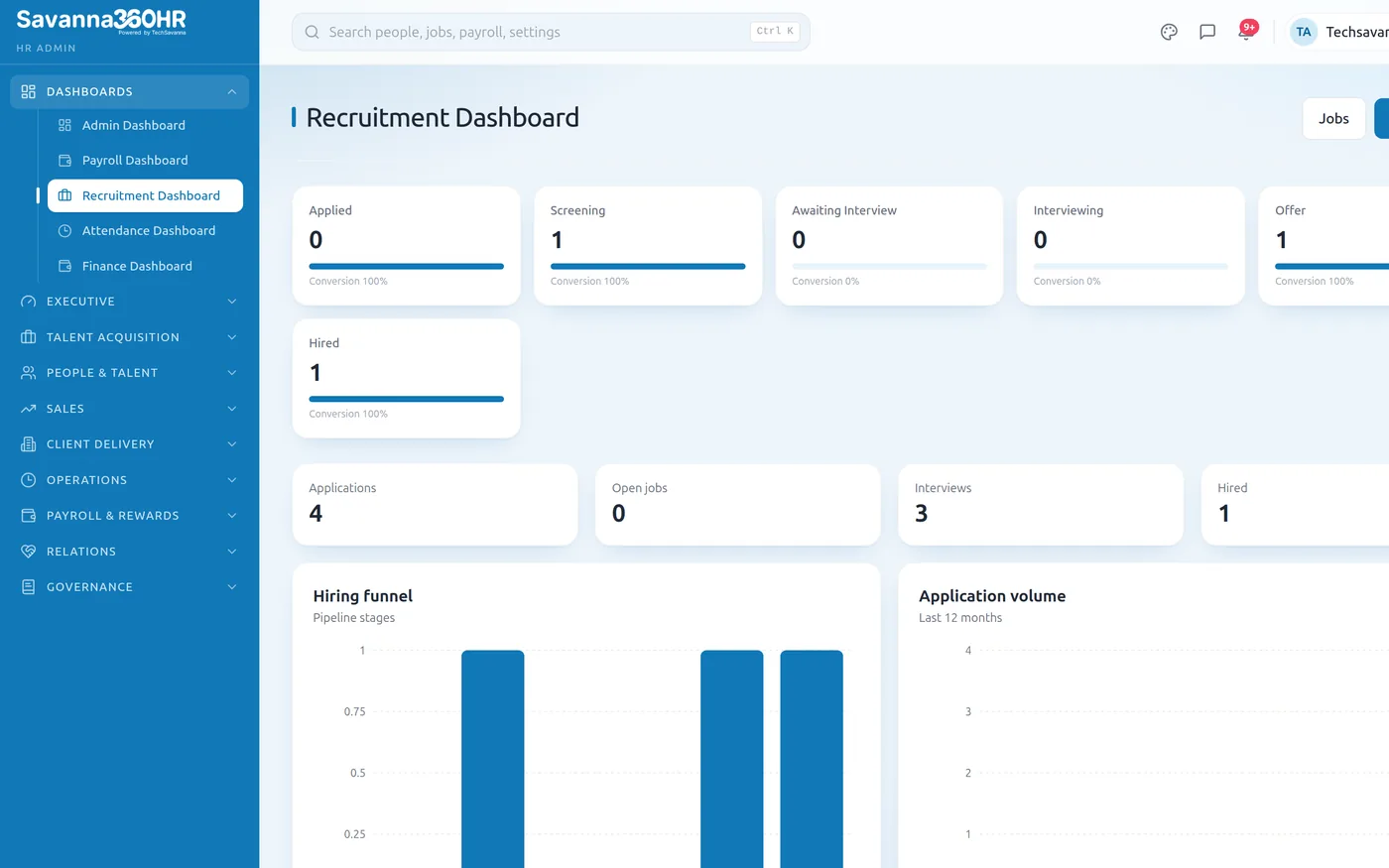Image resolution: width=1389 pixels, height=868 pixels.
Task: Click the Screening stage card
Action: pyautogui.click(x=648, y=246)
